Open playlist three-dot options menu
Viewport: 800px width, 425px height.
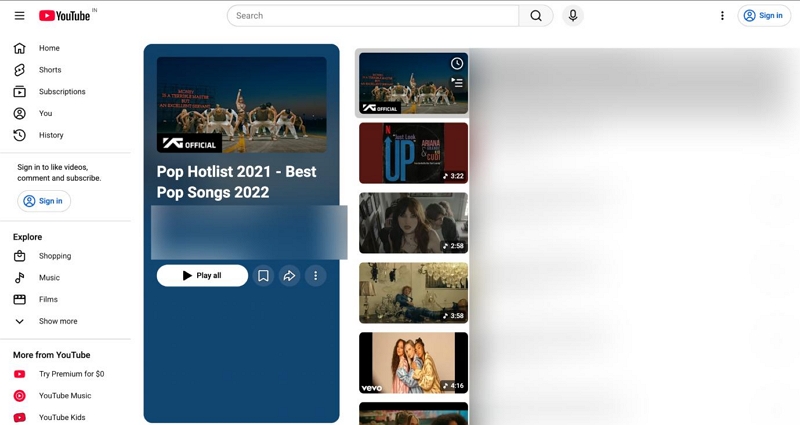[x=315, y=276]
